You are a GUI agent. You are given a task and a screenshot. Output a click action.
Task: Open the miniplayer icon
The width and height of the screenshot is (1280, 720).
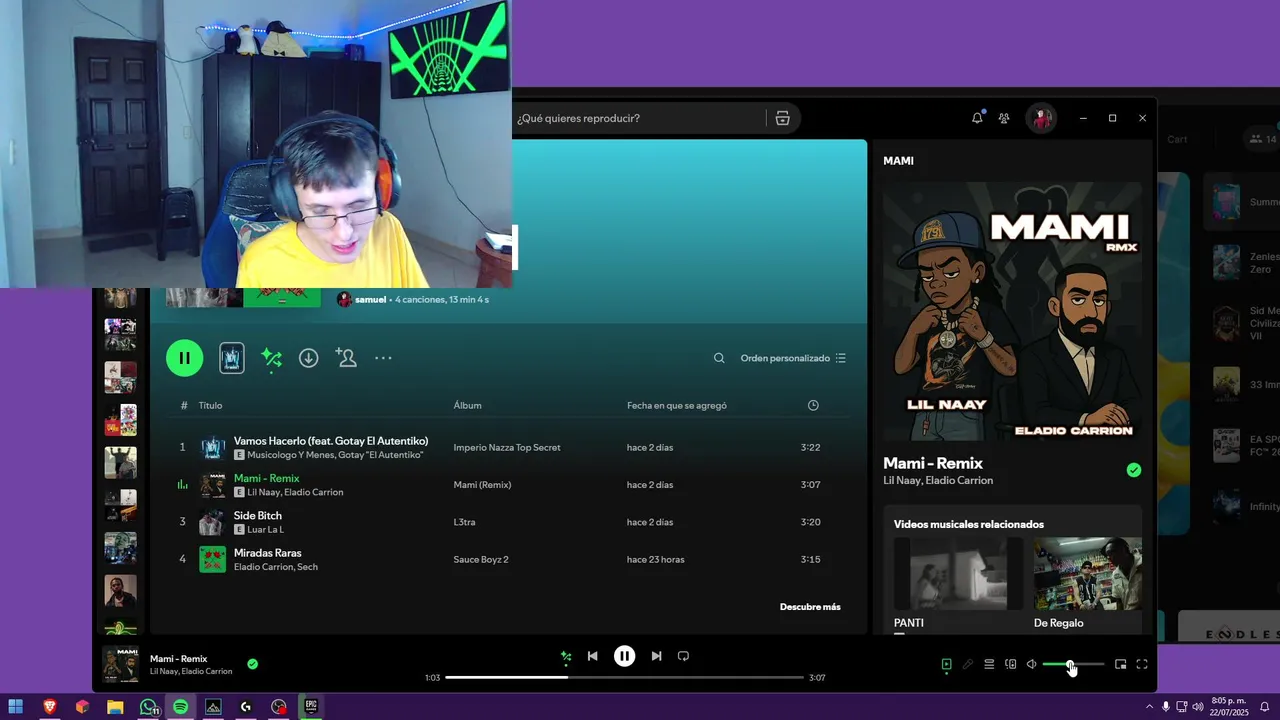[x=1120, y=664]
